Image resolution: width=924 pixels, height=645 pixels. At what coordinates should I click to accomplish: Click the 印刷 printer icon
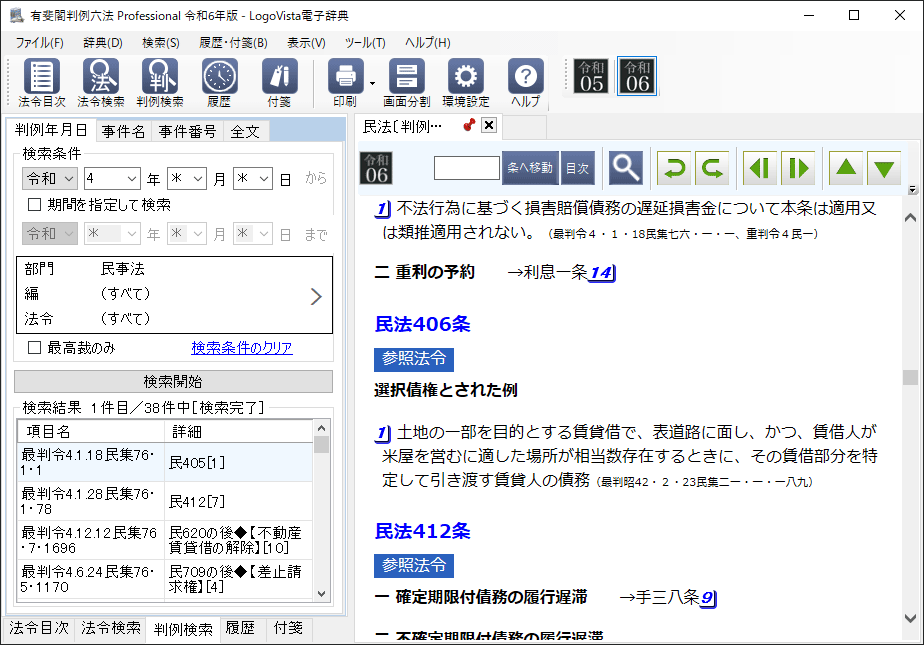(x=345, y=78)
